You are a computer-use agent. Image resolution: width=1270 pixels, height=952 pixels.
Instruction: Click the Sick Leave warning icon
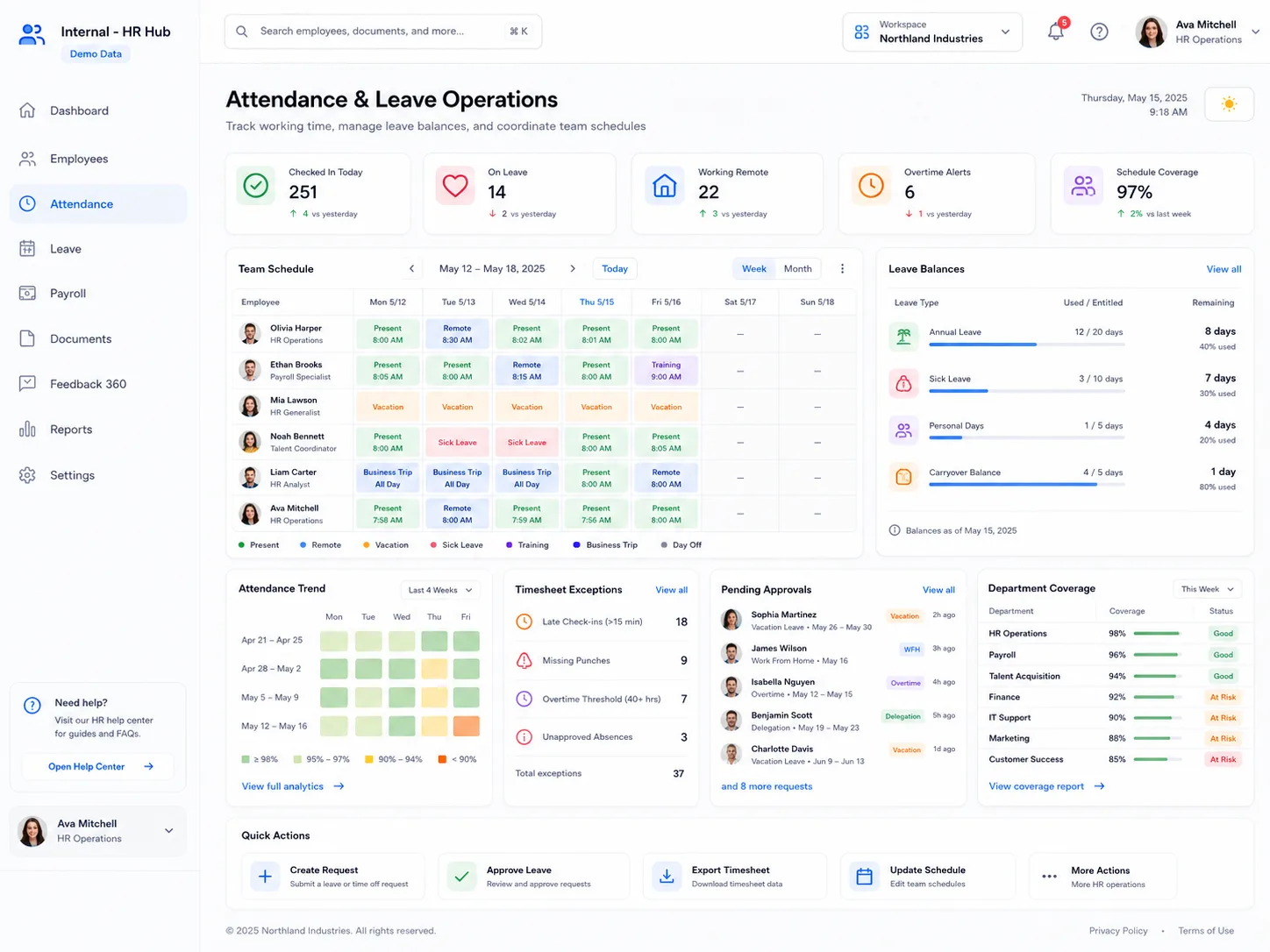(x=903, y=384)
